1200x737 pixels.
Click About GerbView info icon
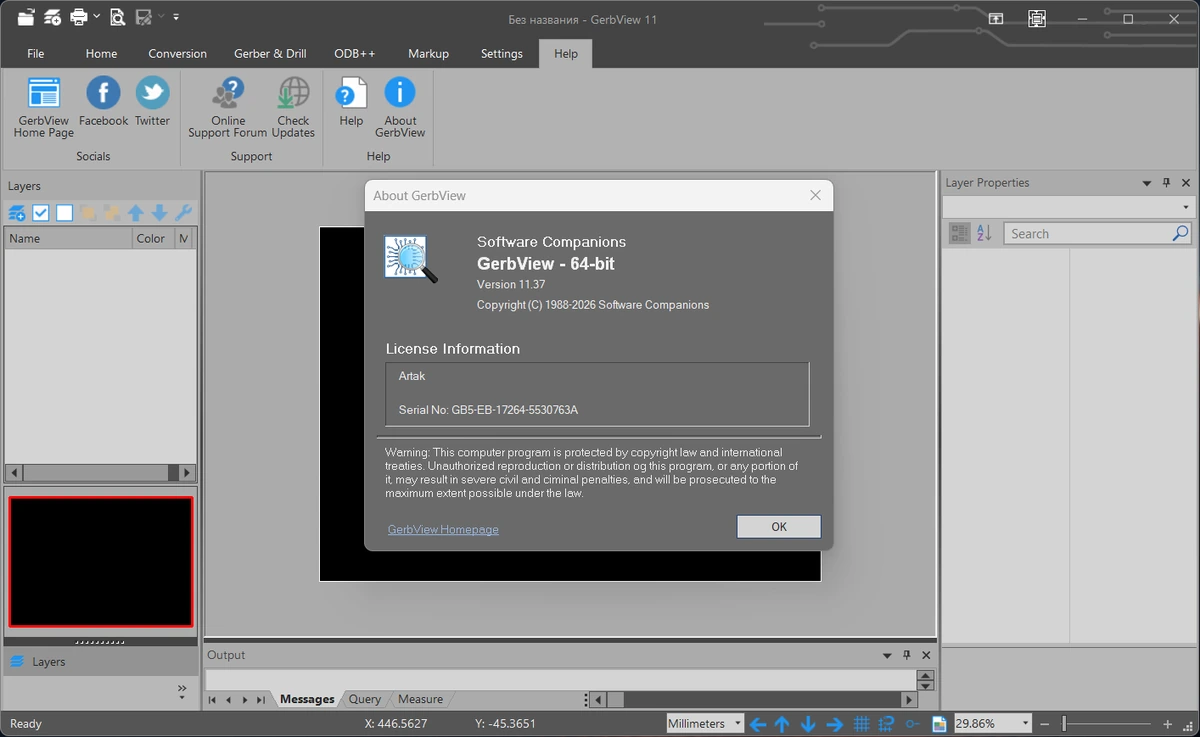coord(400,107)
